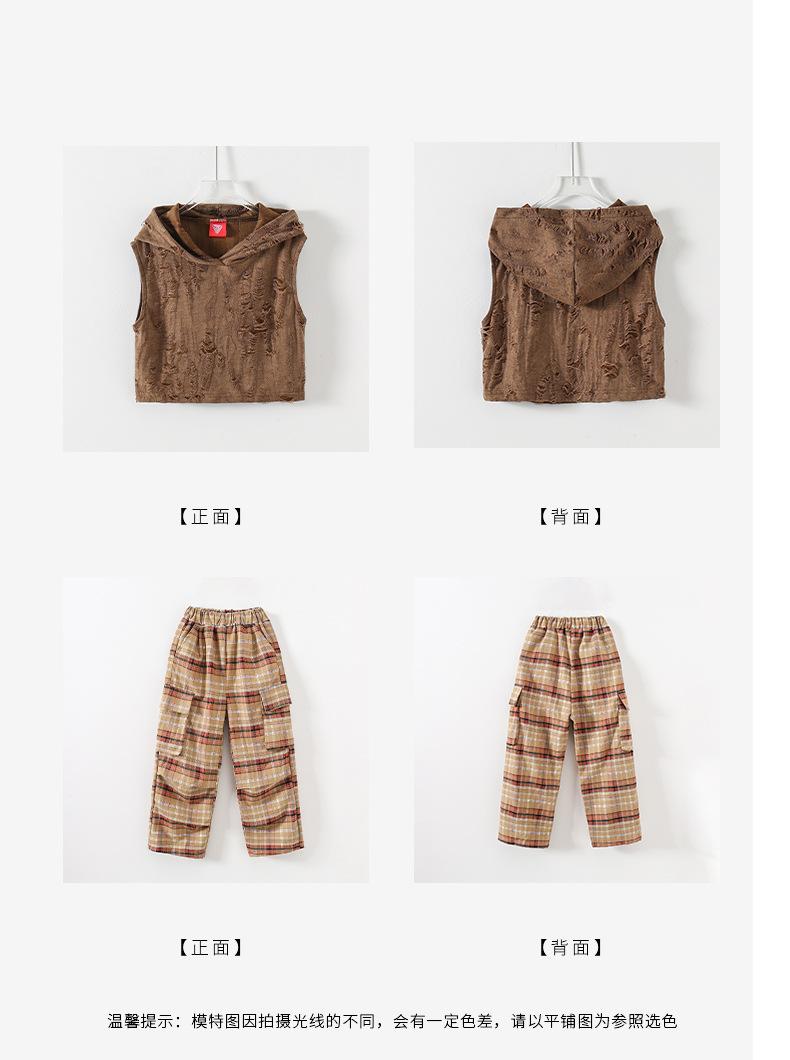
Task: Select the front view brown hooded vest photo
Action: click(x=216, y=299)
